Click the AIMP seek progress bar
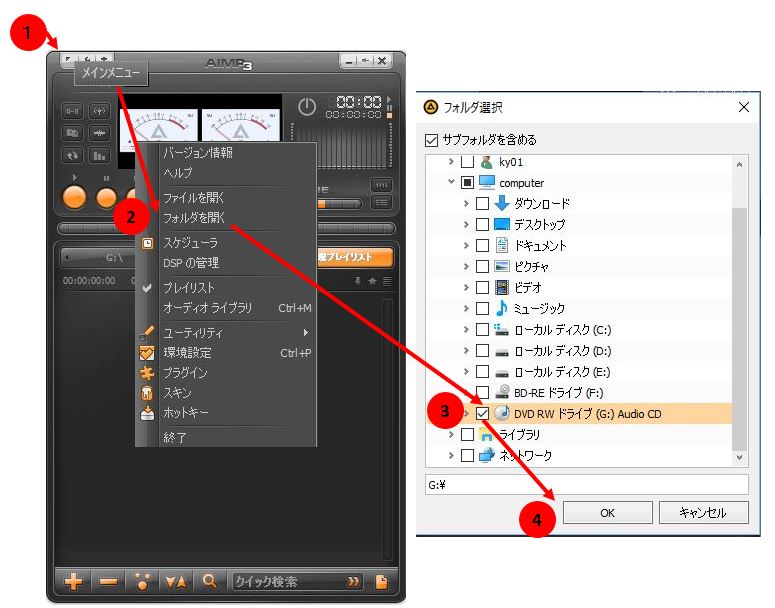Screen dimensions: 775x608 point(226,228)
